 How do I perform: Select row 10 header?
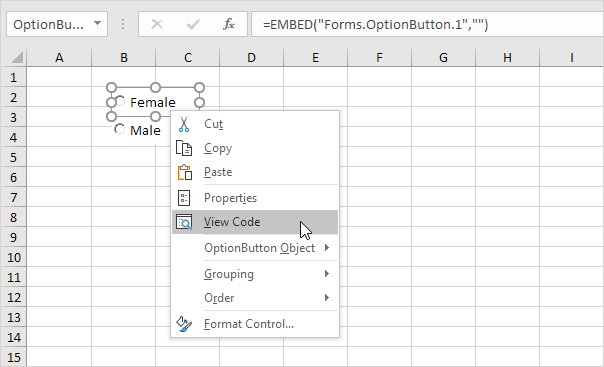(x=13, y=258)
